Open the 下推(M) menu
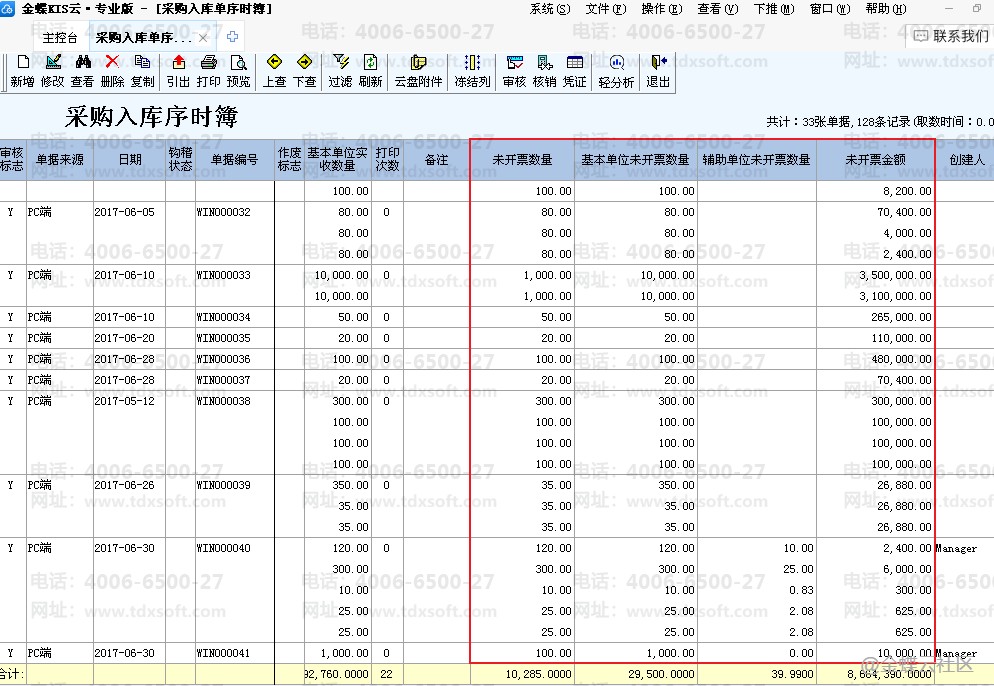 tap(774, 9)
